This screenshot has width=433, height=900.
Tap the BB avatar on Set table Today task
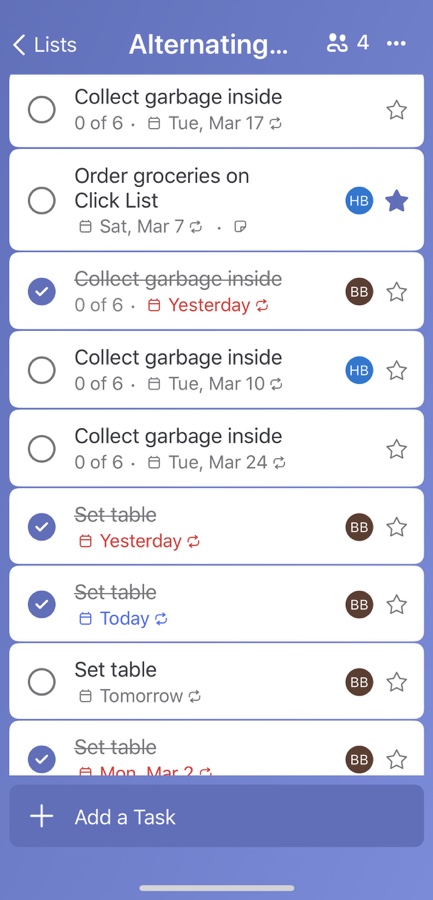(359, 604)
